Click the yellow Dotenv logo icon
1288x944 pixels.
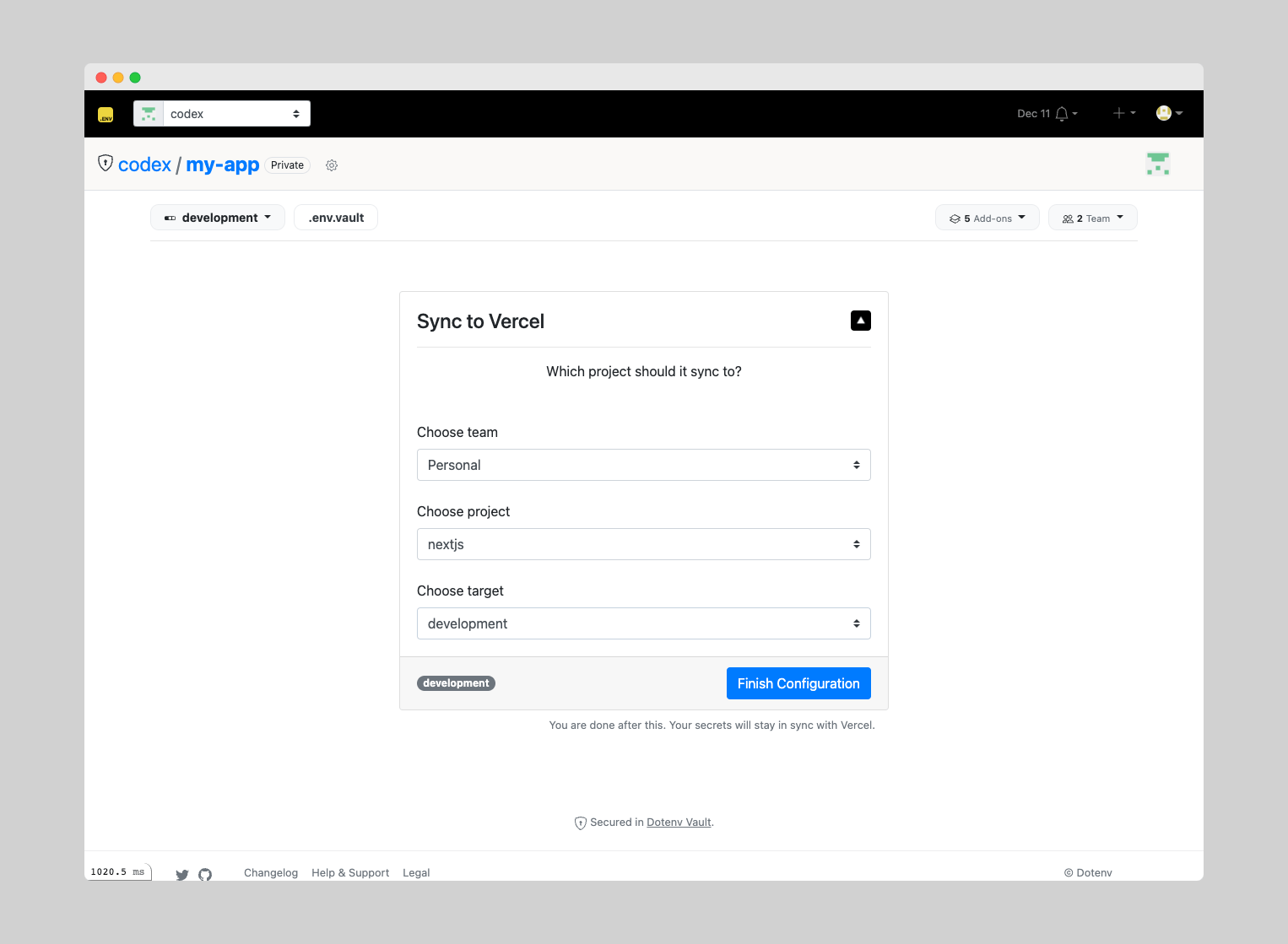pos(106,114)
